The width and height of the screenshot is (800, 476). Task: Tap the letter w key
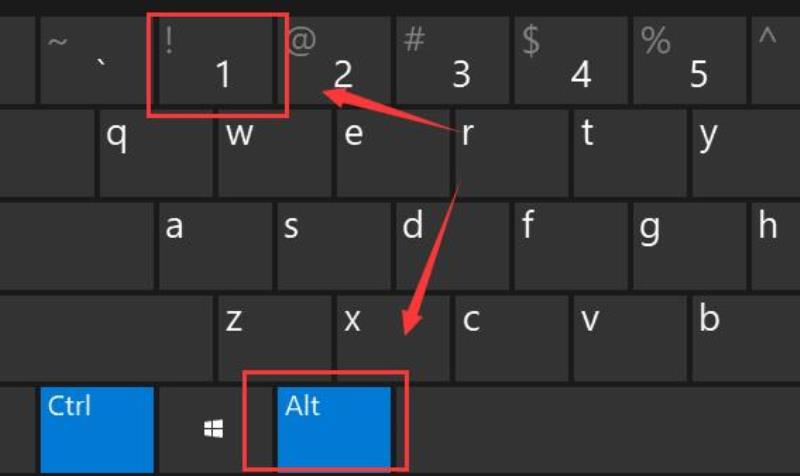point(274,153)
